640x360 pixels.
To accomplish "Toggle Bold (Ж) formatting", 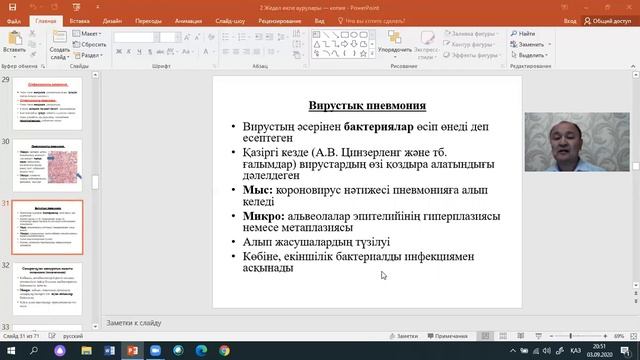I will point(119,51).
